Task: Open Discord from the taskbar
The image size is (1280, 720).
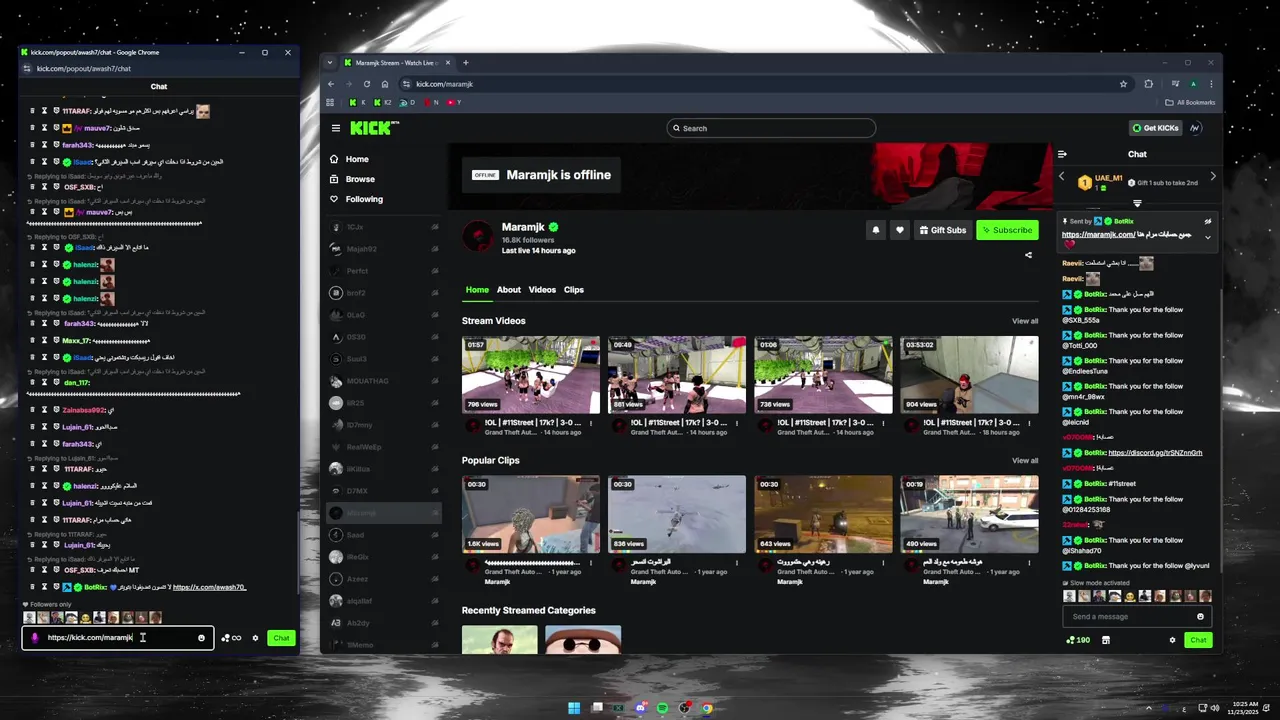Action: 640,708
